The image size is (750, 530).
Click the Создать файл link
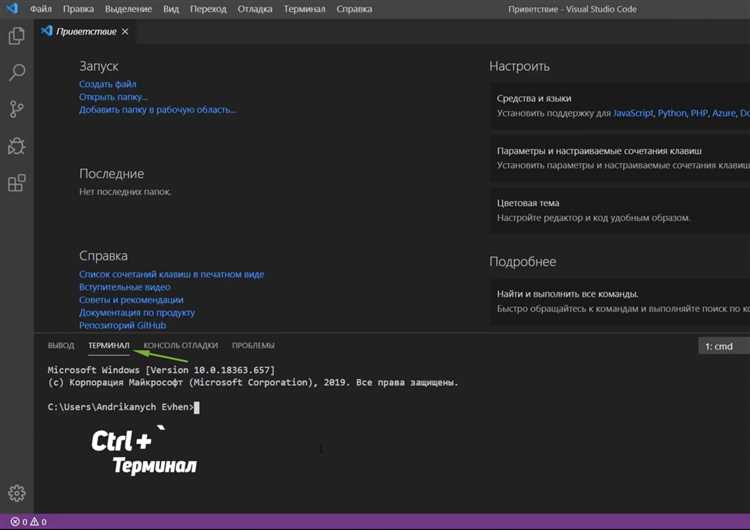pyautogui.click(x=108, y=84)
